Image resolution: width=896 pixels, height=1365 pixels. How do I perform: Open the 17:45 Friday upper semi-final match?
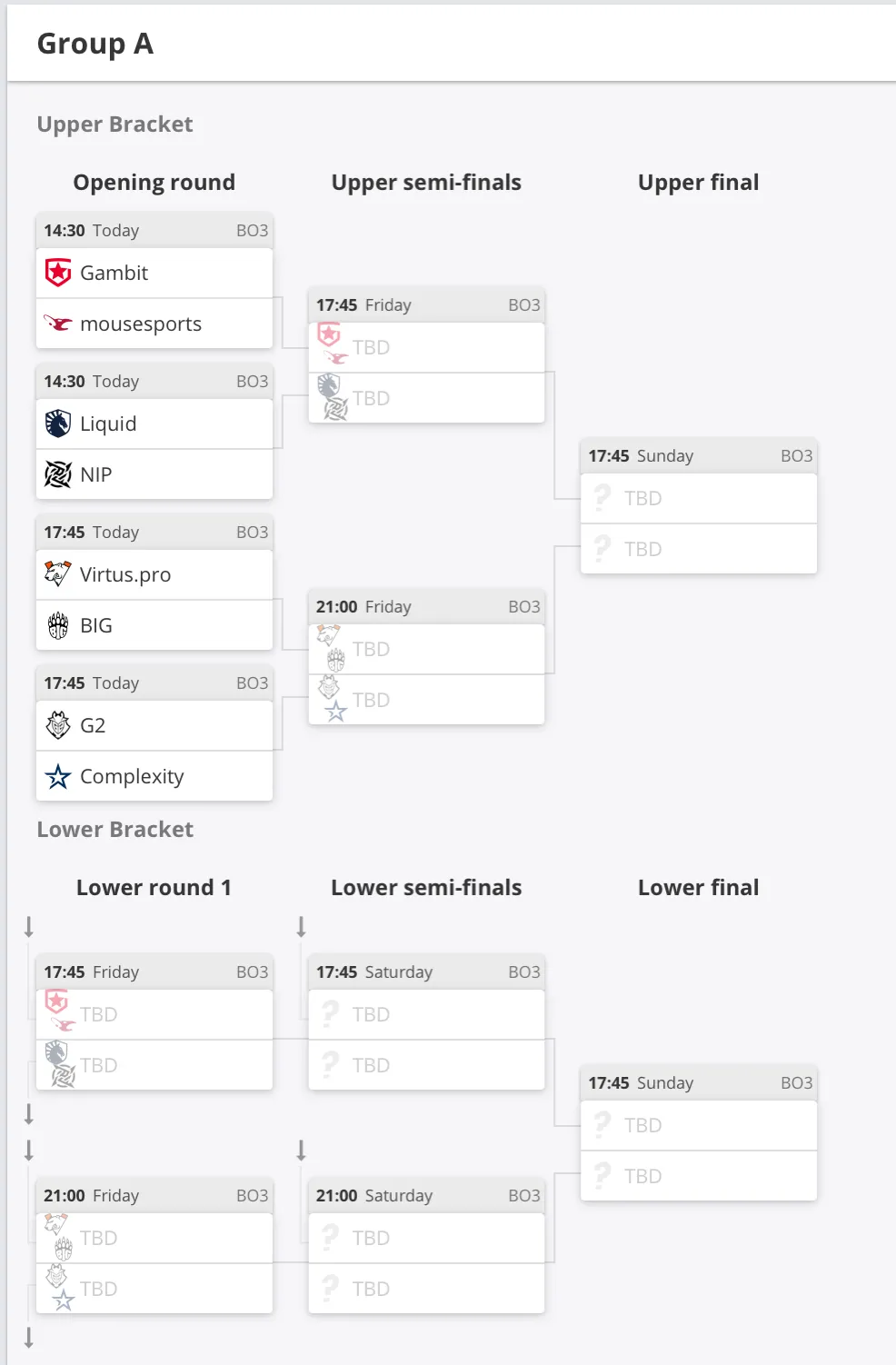[427, 304]
